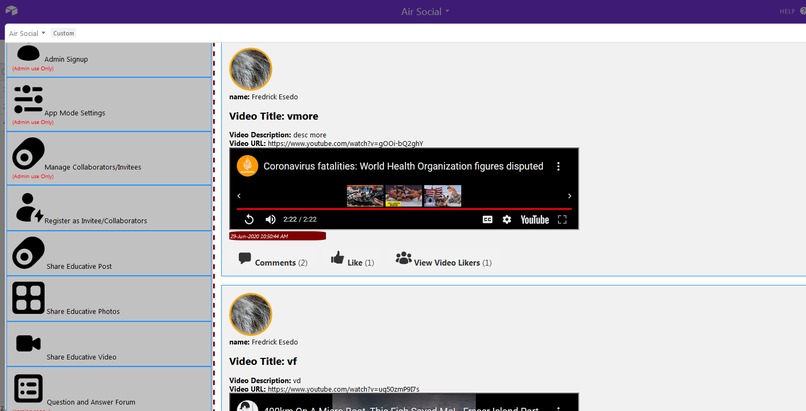The image size is (806, 411).
Task: Open the YouTube player settings gear
Action: (x=507, y=219)
